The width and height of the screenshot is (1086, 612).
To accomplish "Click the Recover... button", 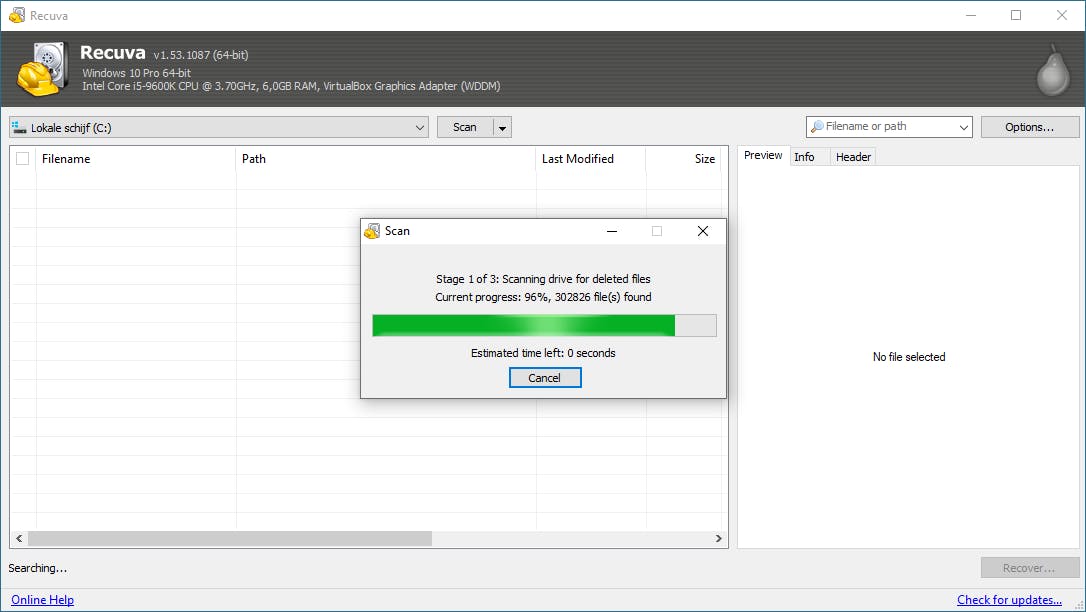I will click(1029, 568).
